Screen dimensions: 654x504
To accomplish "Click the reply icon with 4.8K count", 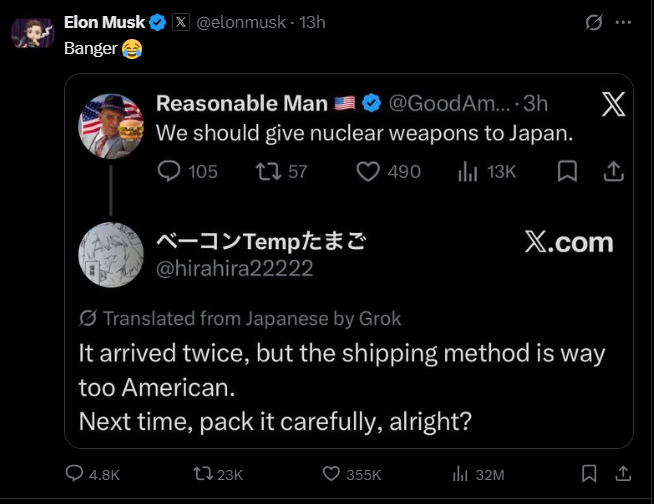I will [75, 473].
